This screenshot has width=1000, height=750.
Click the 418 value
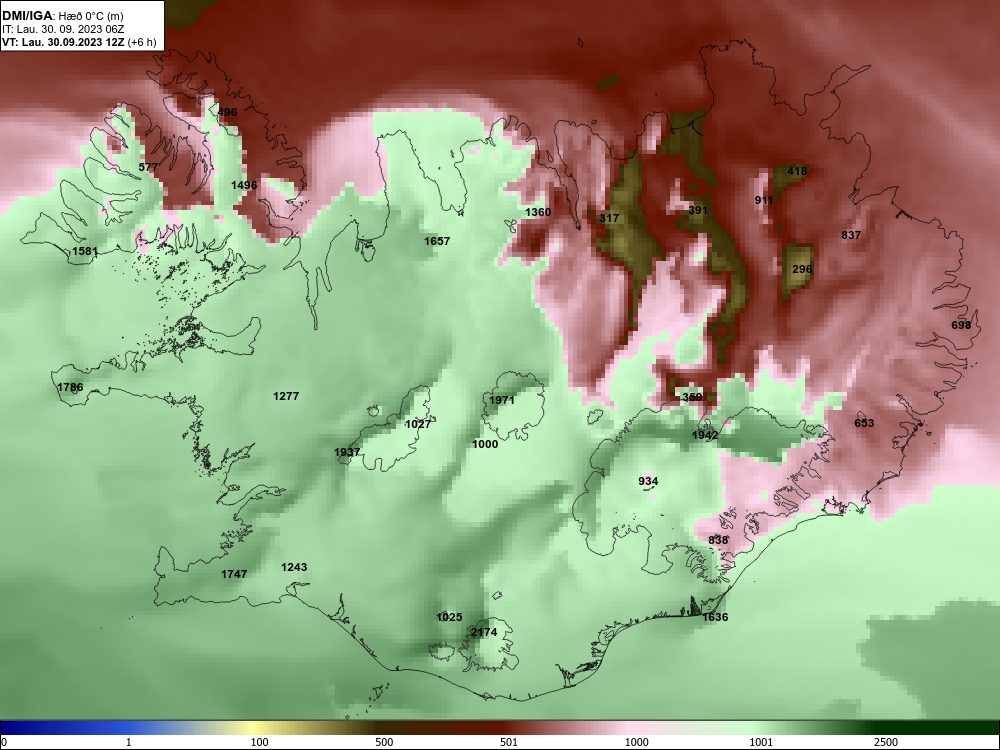tap(797, 171)
